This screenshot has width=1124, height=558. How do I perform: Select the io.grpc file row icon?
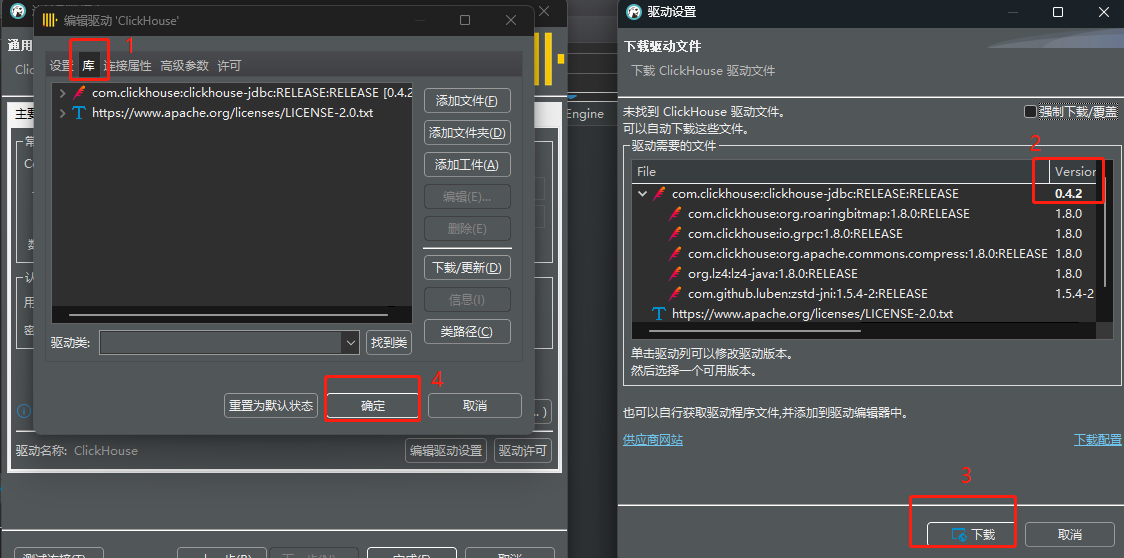point(675,234)
